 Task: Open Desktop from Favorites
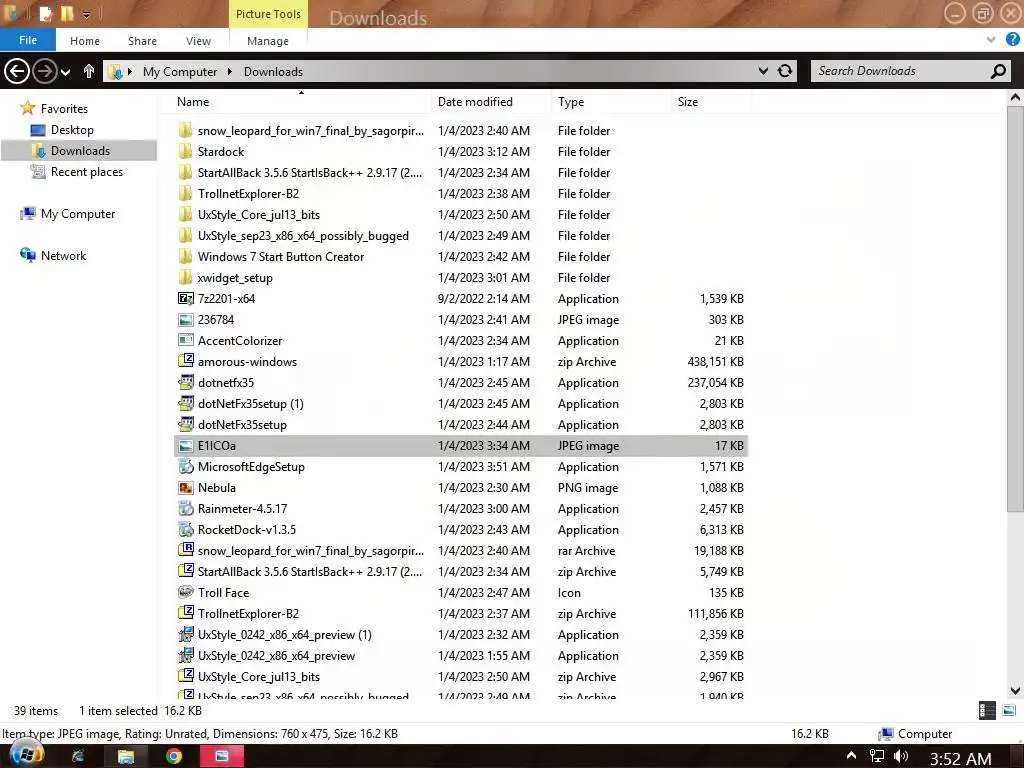click(x=72, y=130)
